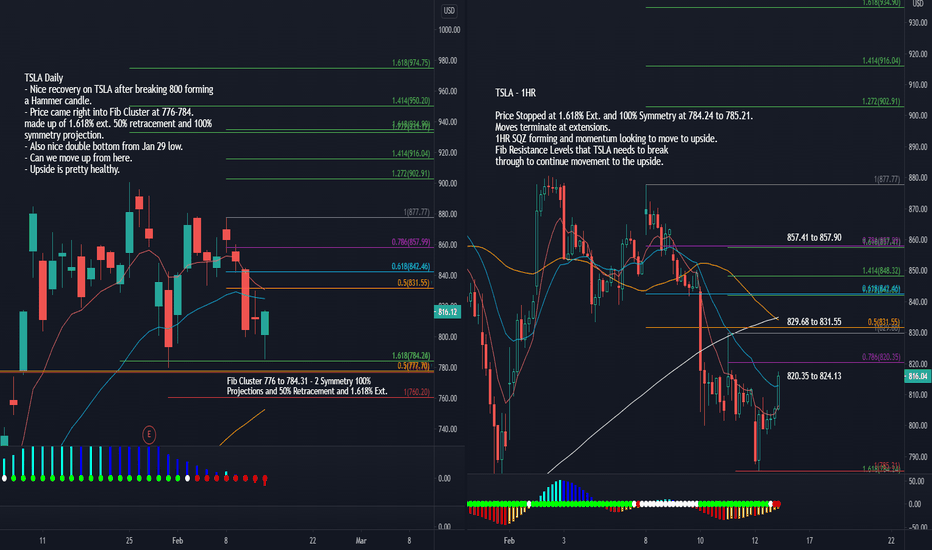Click the '17' date label on 1HR time axis
The width and height of the screenshot is (932, 550).
(809, 540)
